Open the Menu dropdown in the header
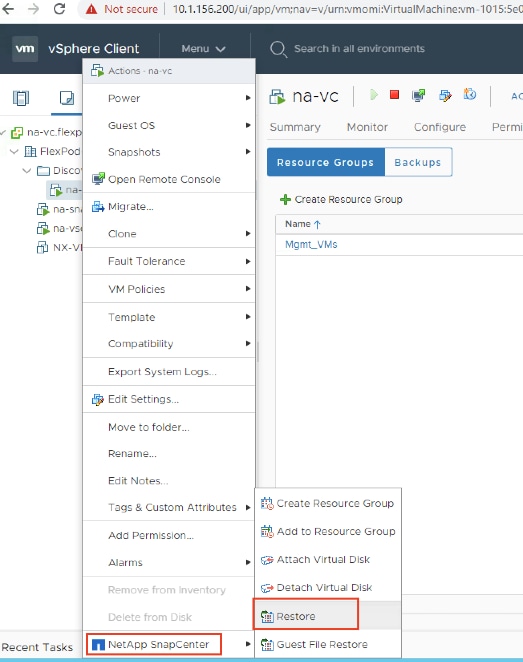This screenshot has width=523, height=662. (203, 49)
